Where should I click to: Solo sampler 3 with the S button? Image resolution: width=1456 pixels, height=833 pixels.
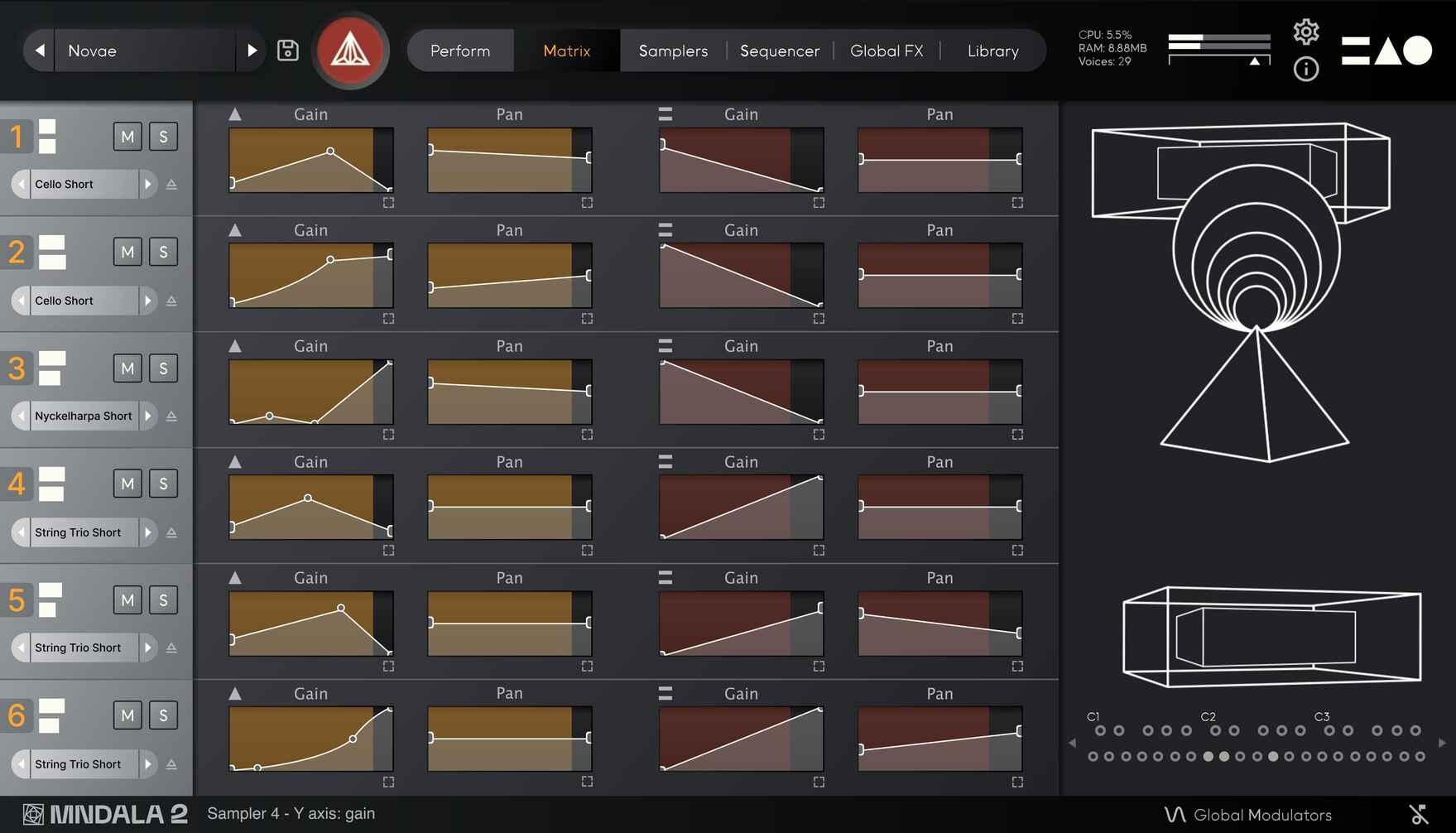(163, 368)
